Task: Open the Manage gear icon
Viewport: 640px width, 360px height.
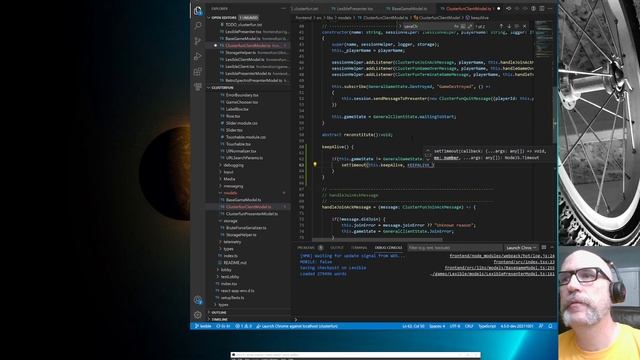Action: 198,315
